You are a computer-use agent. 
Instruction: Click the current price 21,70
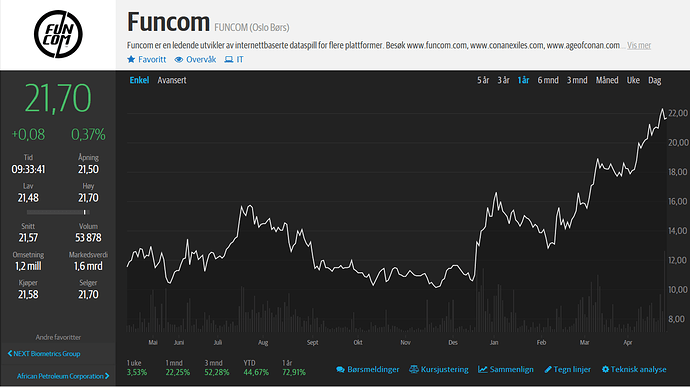coord(58,98)
